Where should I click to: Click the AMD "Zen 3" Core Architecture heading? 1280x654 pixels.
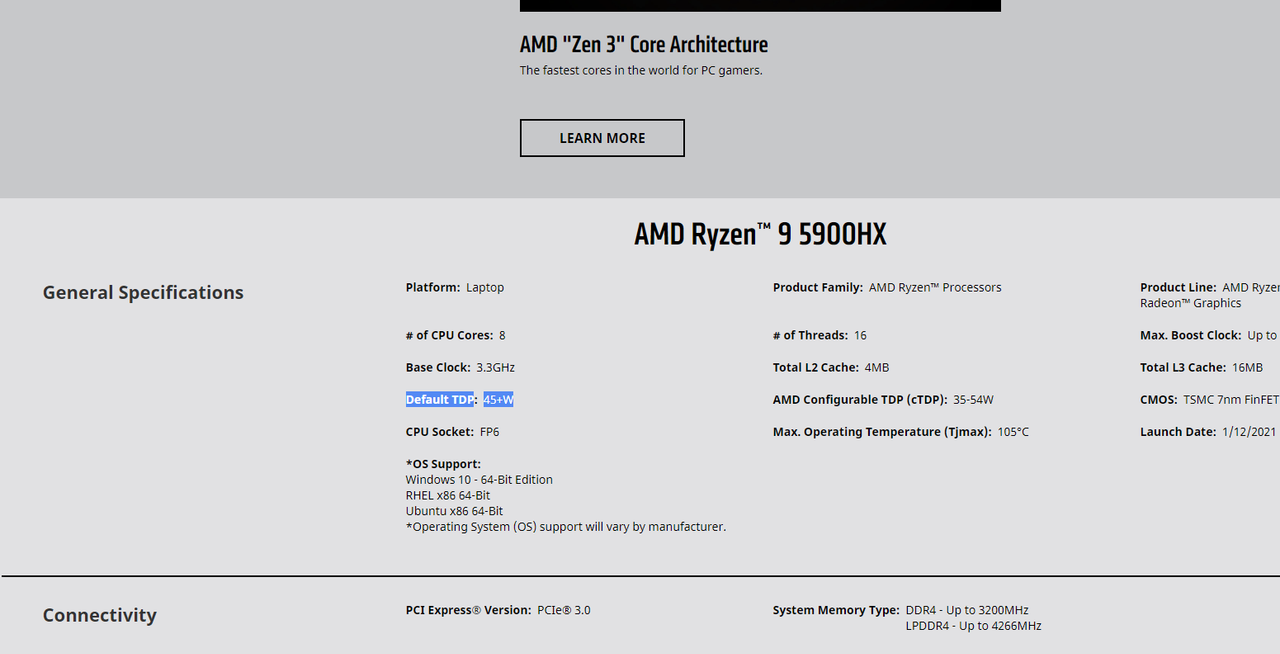[644, 44]
